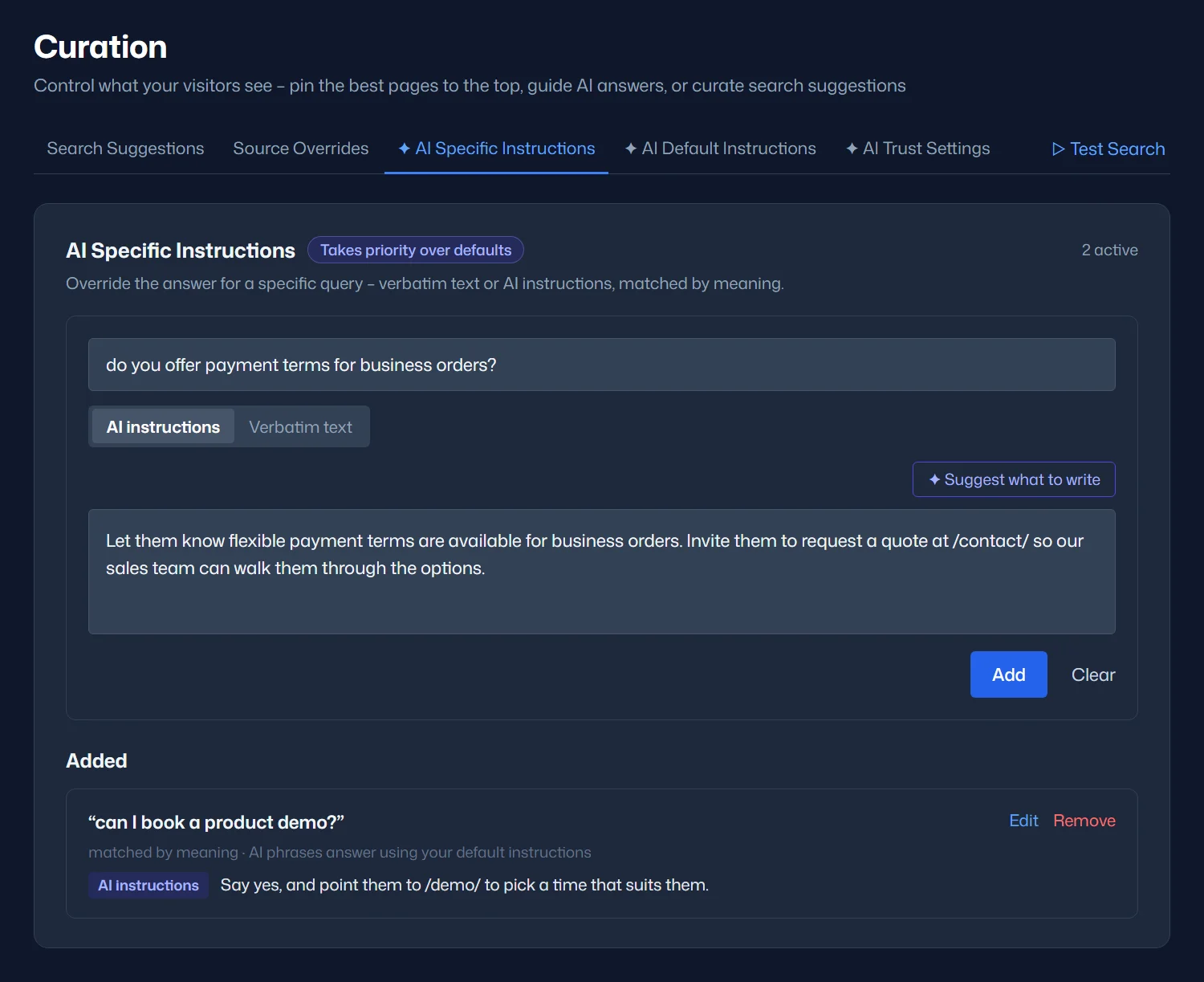
Task: Launch Test Search
Action: point(1108,149)
